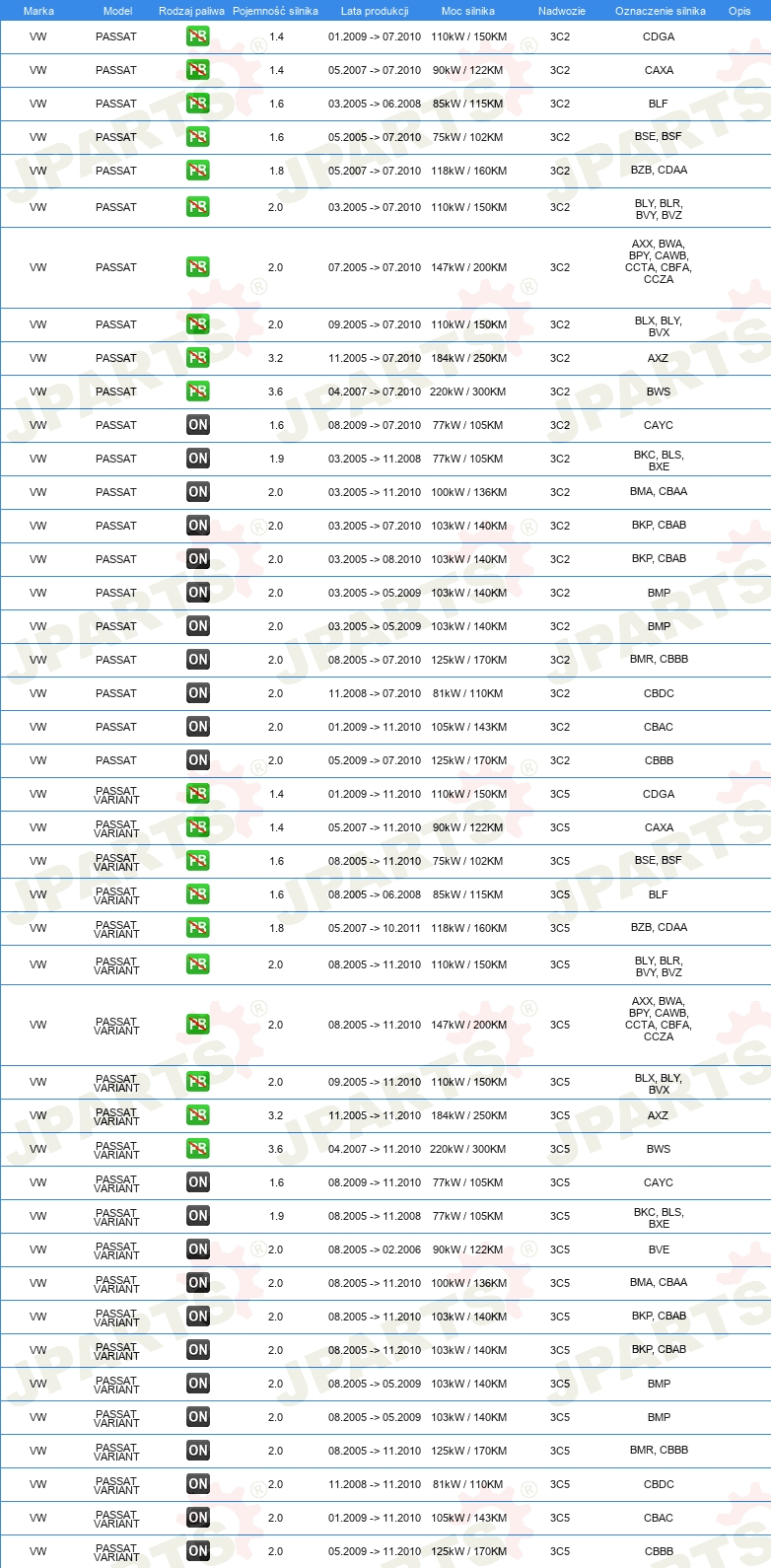771x1568 pixels.
Task: Click the Marka column header
Action: point(38,11)
